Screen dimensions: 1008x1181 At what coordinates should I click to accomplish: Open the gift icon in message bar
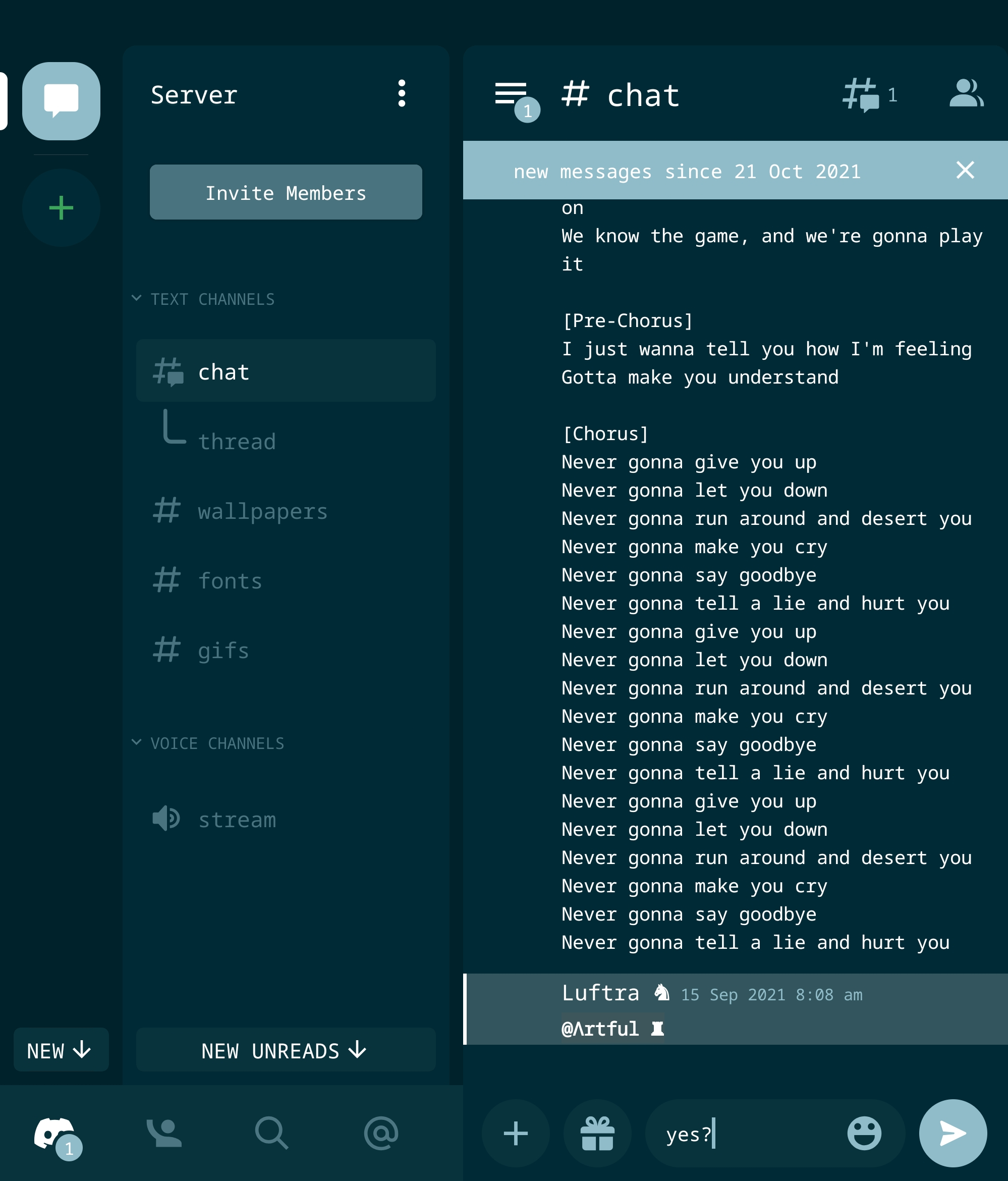pos(597,1133)
